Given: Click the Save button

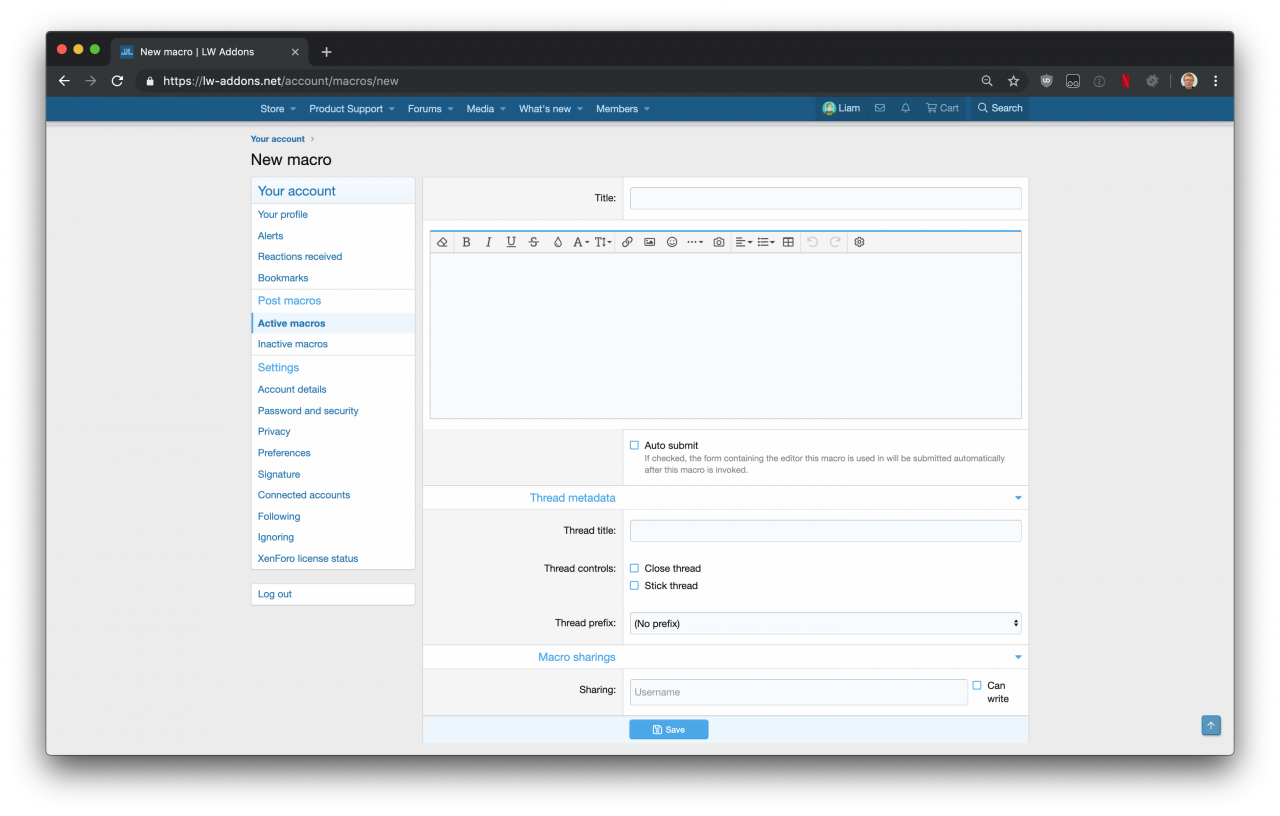Looking at the screenshot, I should pos(668,730).
